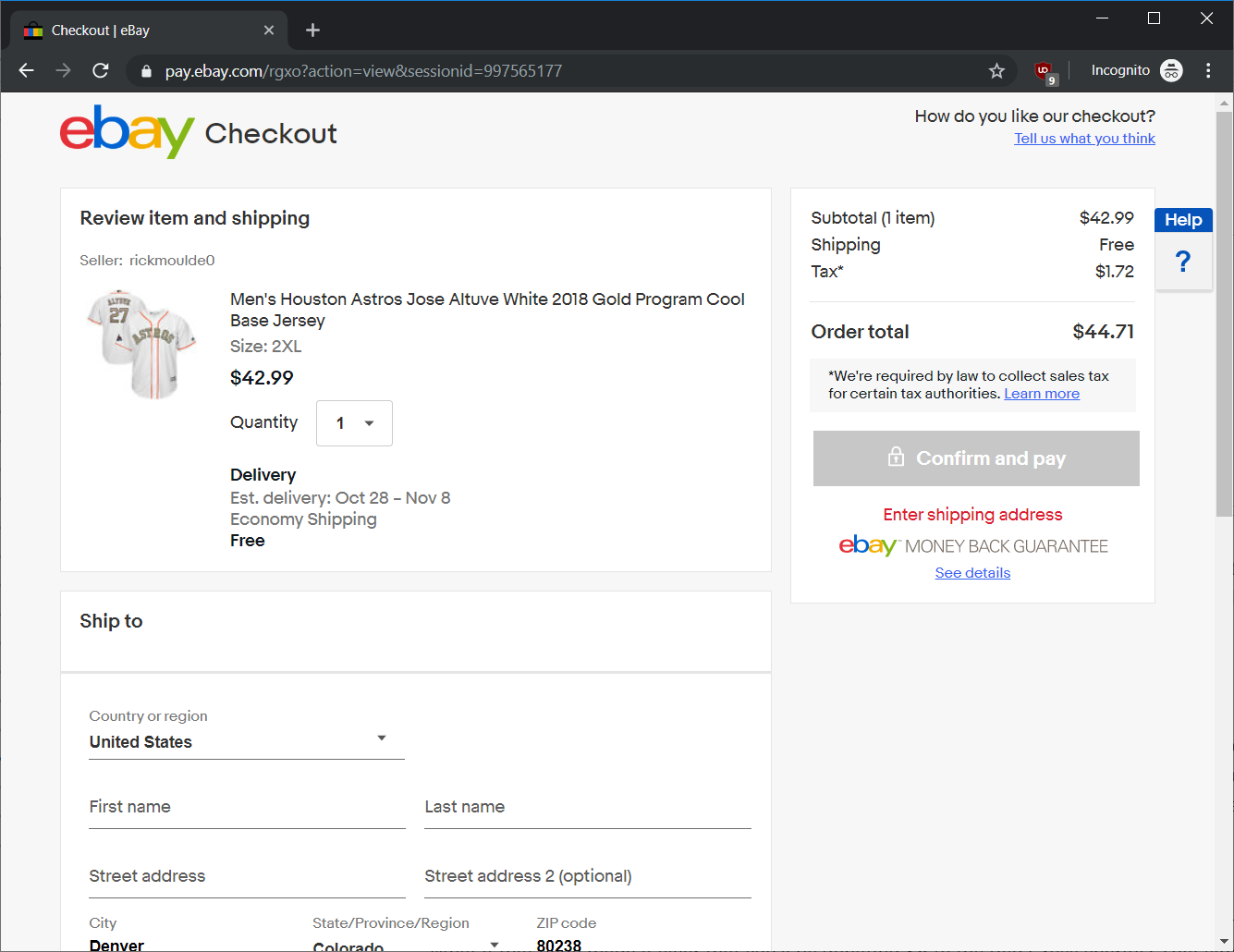This screenshot has height=952, width=1234.
Task: Click the Help question mark icon
Action: pos(1183,262)
